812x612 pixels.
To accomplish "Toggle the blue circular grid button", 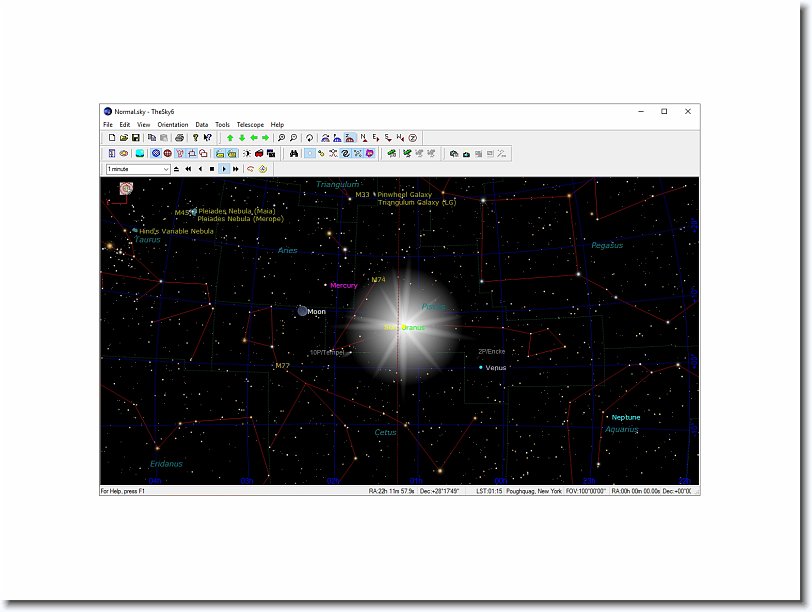I will 156,153.
